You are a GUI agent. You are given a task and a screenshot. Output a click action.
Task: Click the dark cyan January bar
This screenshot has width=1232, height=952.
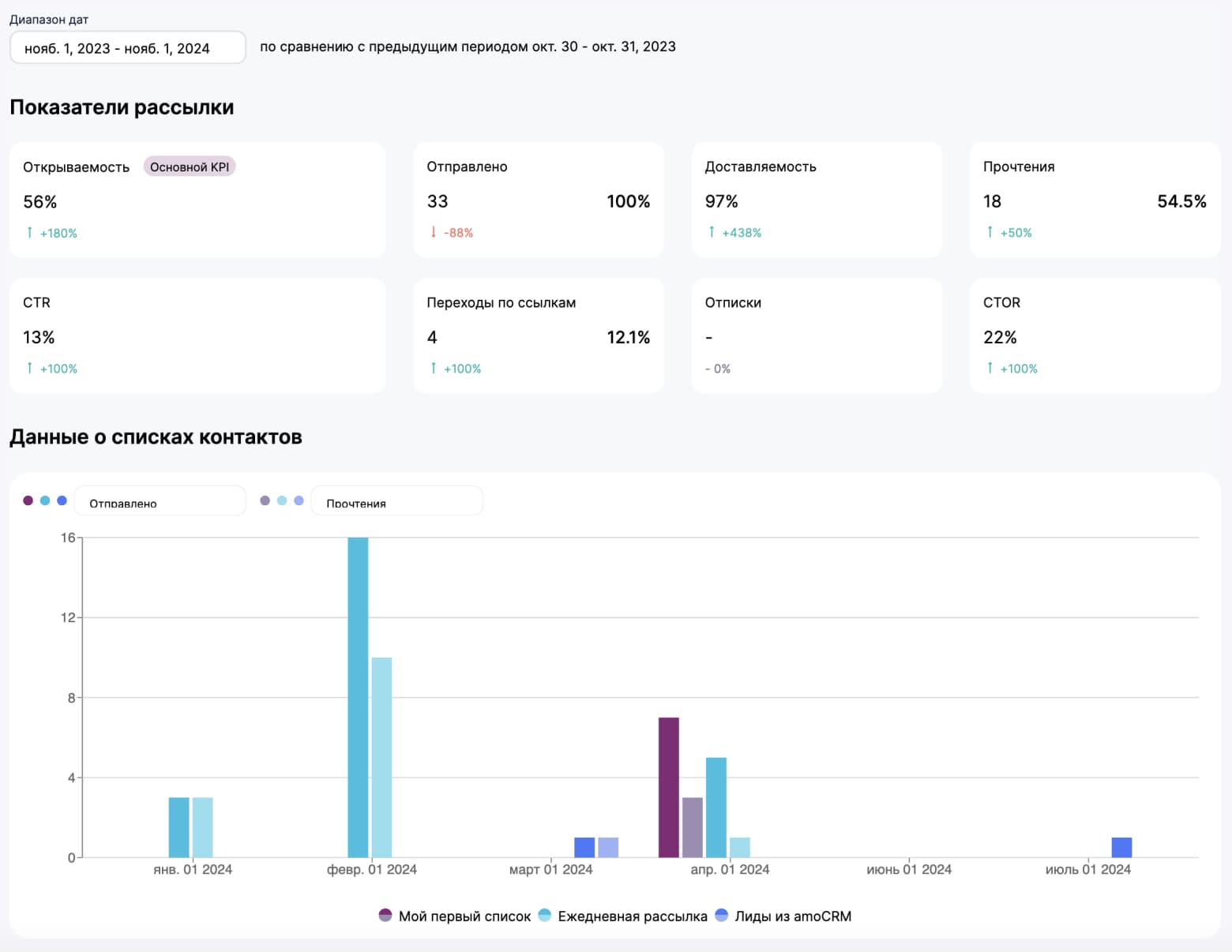178,827
